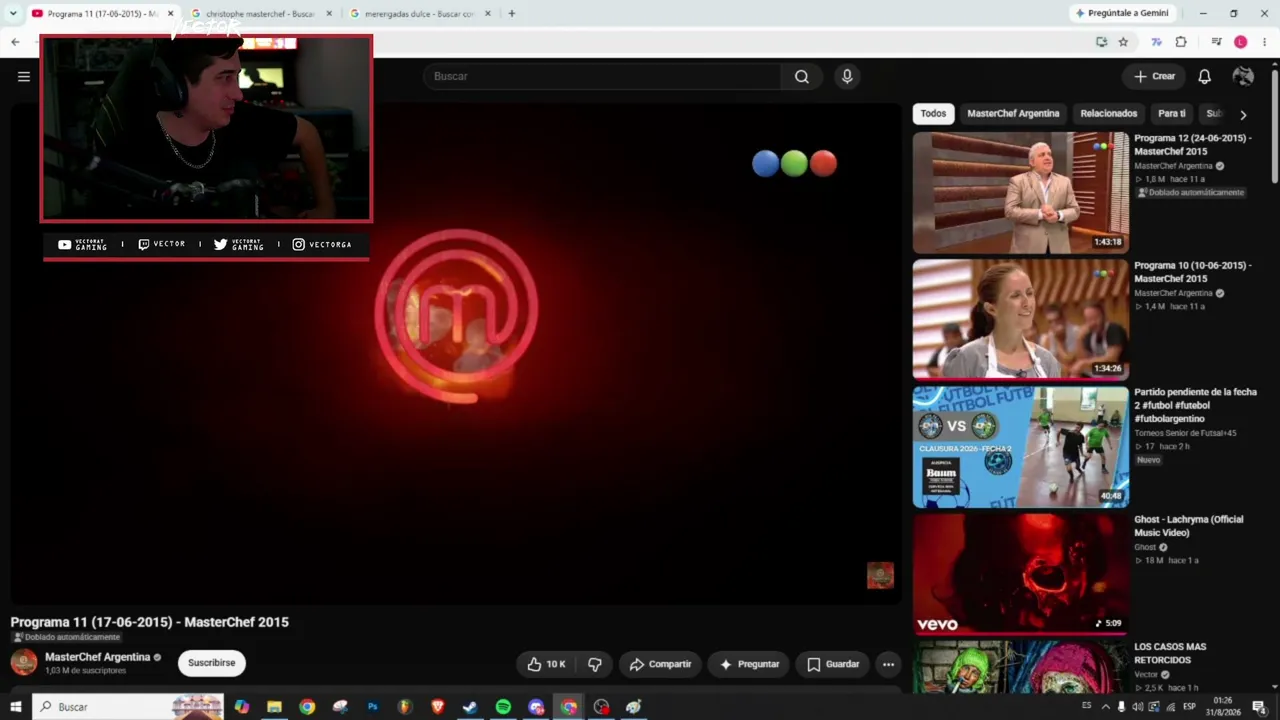Screen dimensions: 1280x720
Task: Open the LOS CASOS MAS RETORCIDOS thumbnail
Action: click(1021, 667)
